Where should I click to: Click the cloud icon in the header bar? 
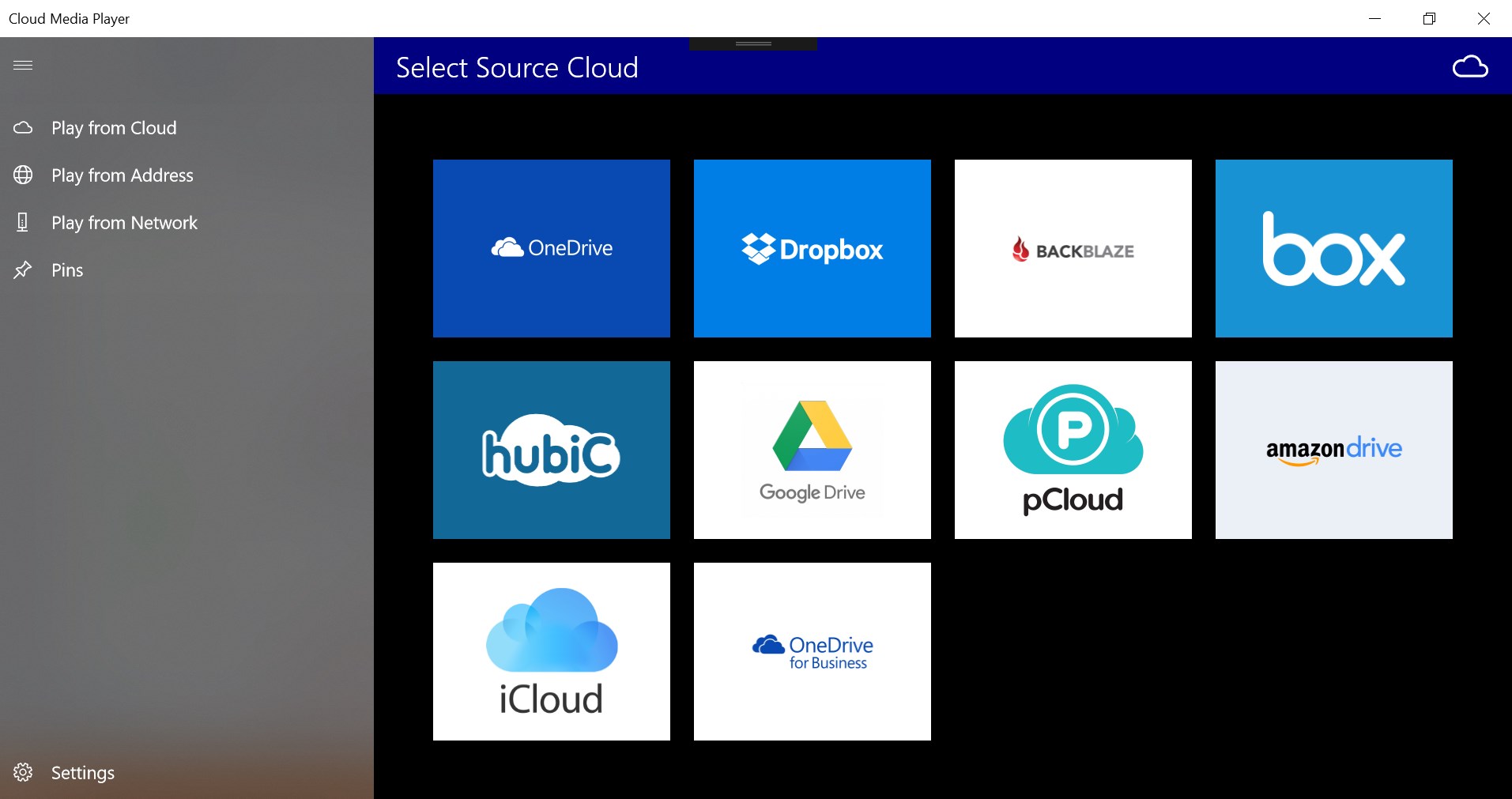[x=1470, y=66]
